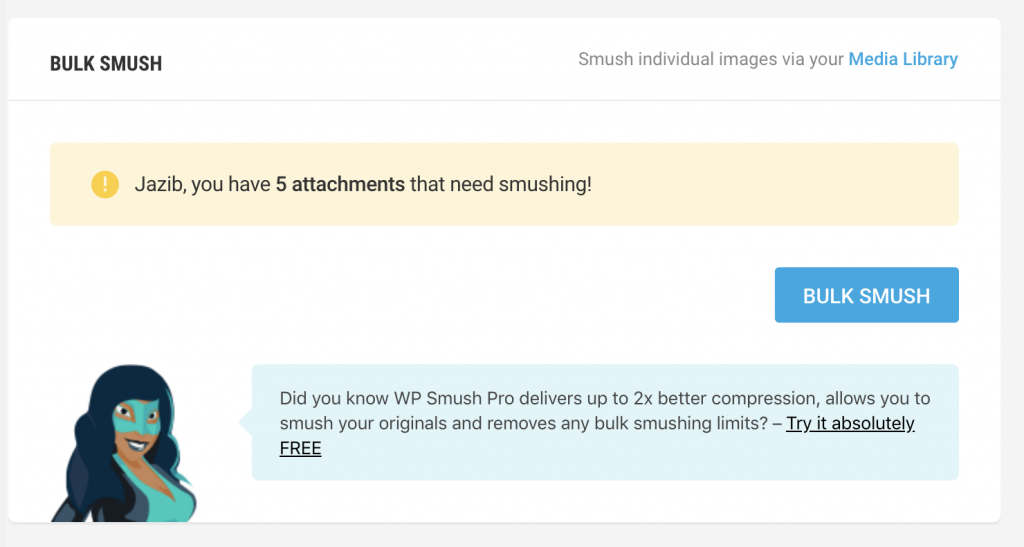The width and height of the screenshot is (1024, 547).
Task: Click the speech bubble's pointer arrow
Action: (246, 422)
